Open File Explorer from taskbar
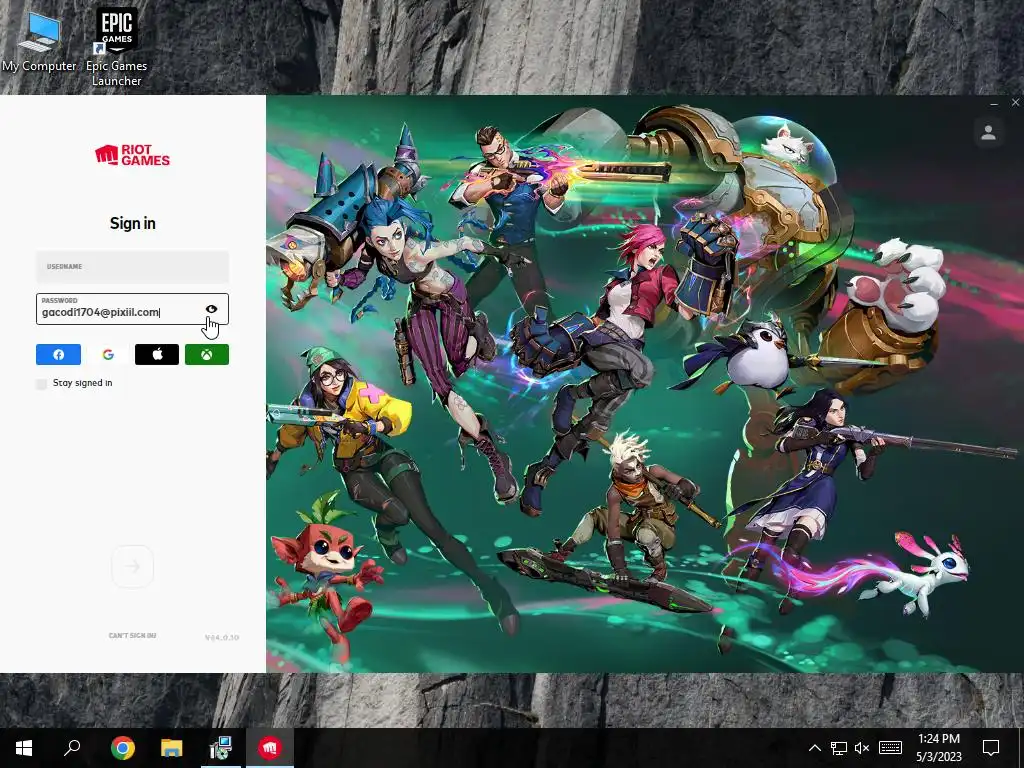1024x768 pixels. click(171, 748)
